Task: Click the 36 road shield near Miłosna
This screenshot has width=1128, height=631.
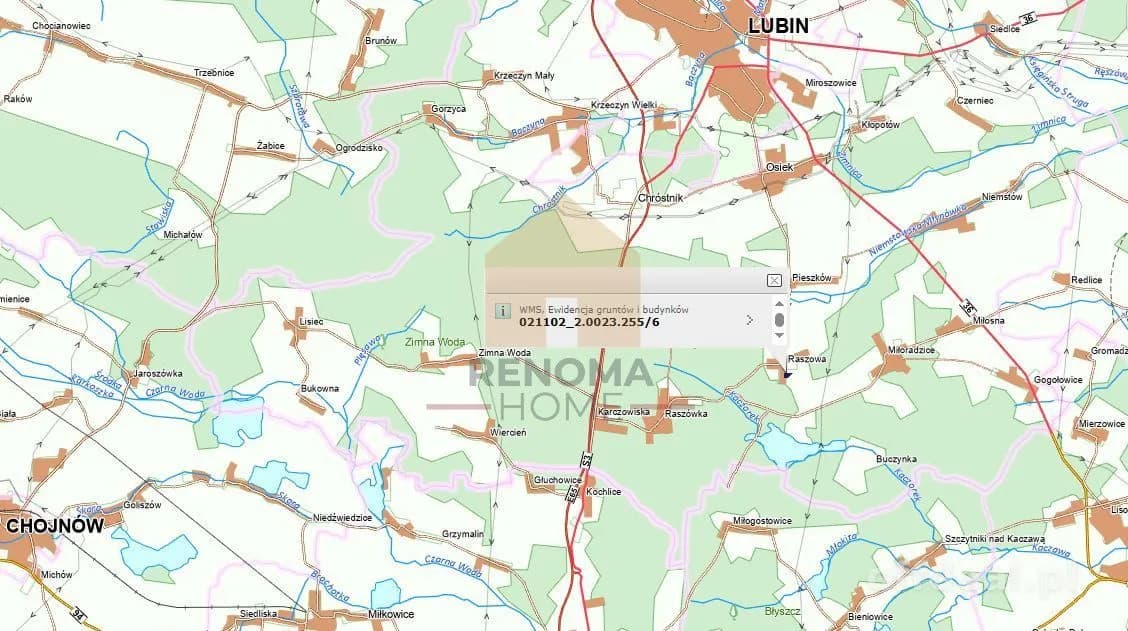Action: point(968,308)
